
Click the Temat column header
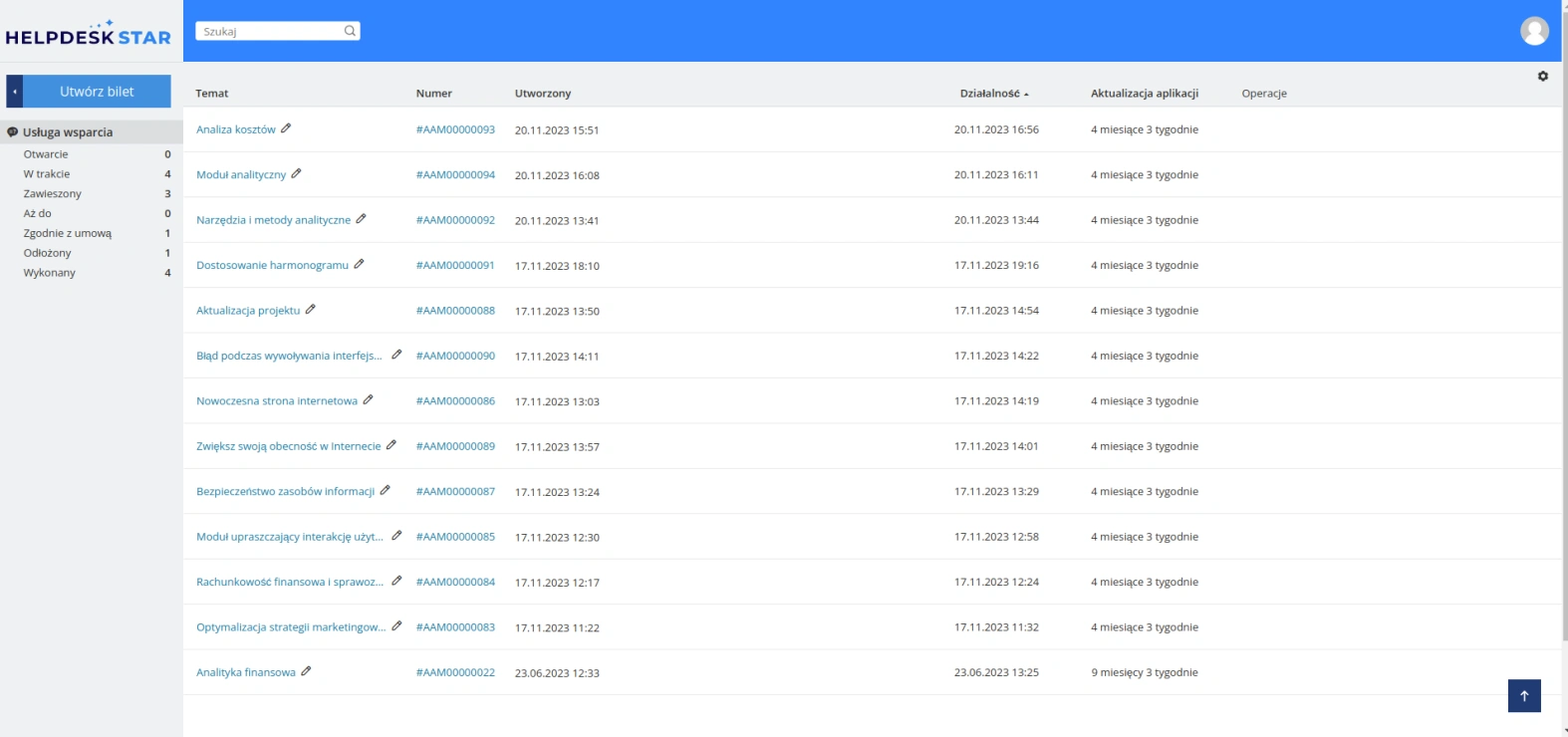pos(211,94)
